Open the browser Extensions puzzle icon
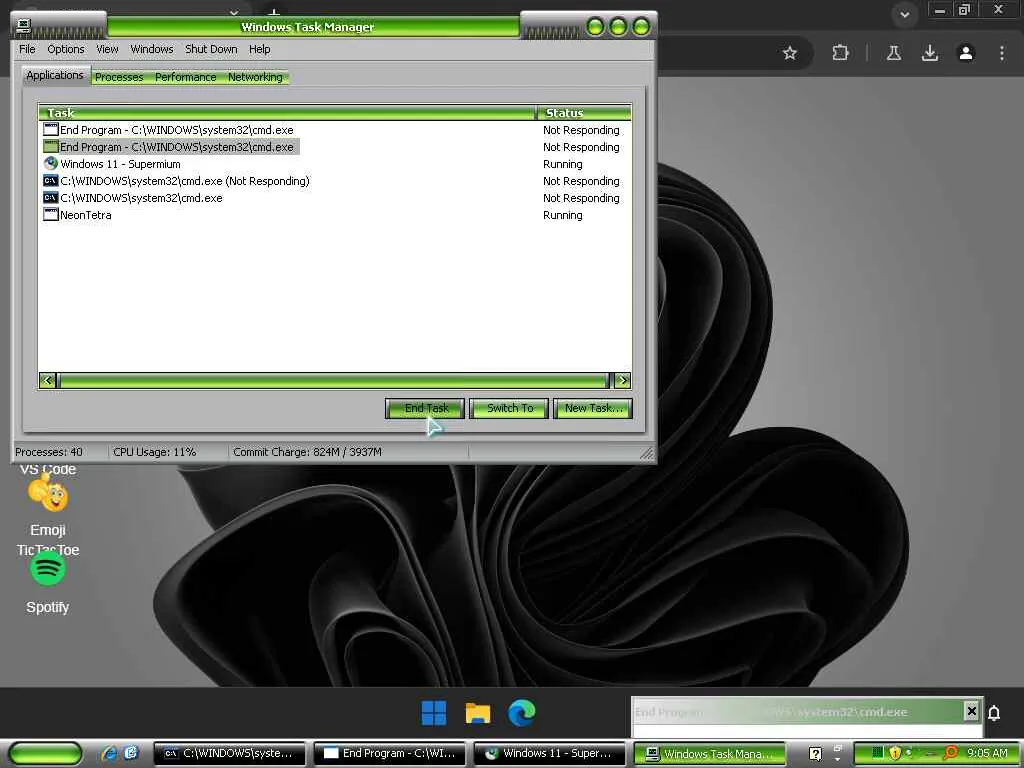Screen dimensions: 1024x768 click(840, 53)
